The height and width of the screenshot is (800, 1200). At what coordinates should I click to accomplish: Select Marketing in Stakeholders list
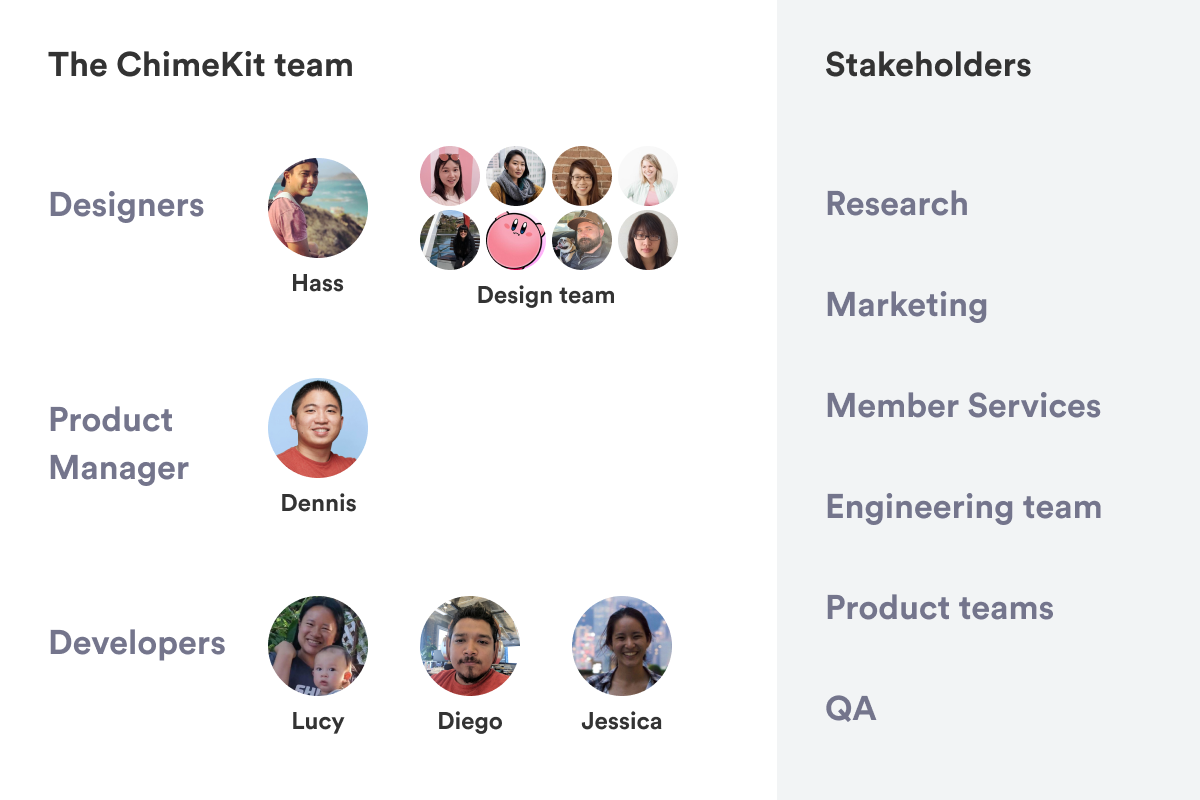(907, 305)
